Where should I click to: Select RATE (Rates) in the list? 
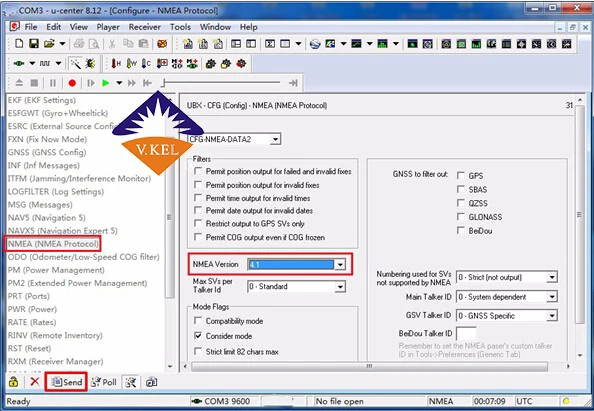(x=32, y=322)
